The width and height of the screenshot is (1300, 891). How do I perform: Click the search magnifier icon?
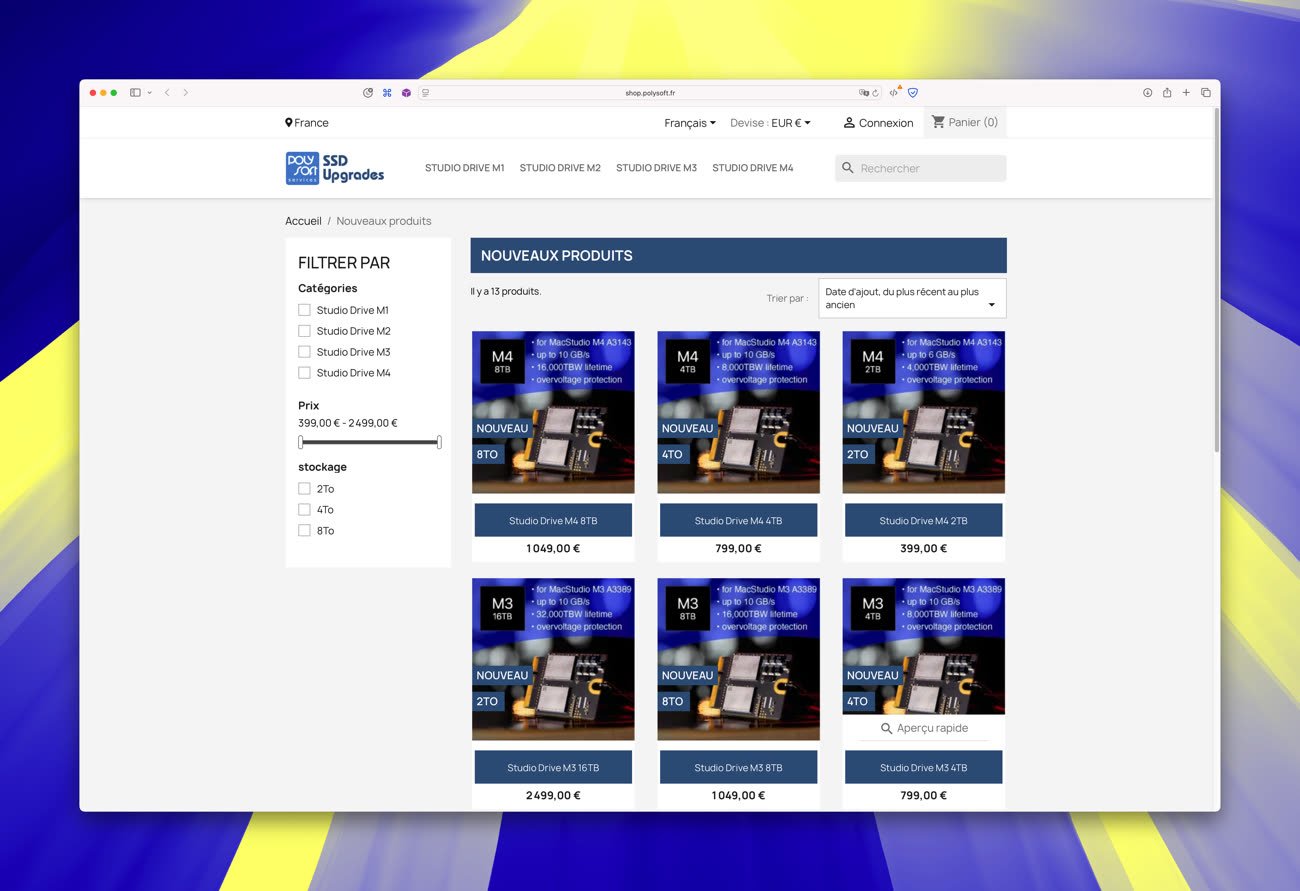(x=848, y=168)
